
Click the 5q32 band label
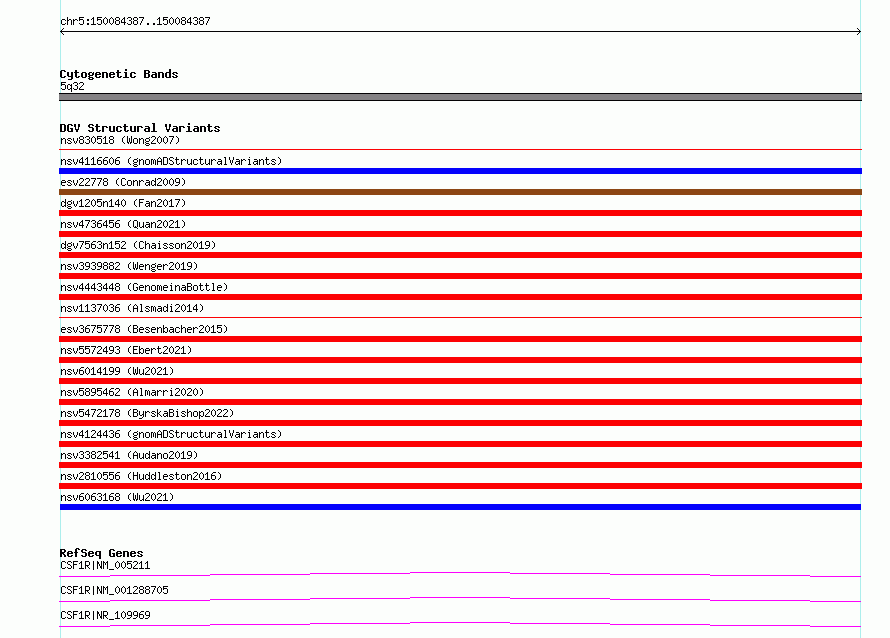click(72, 86)
